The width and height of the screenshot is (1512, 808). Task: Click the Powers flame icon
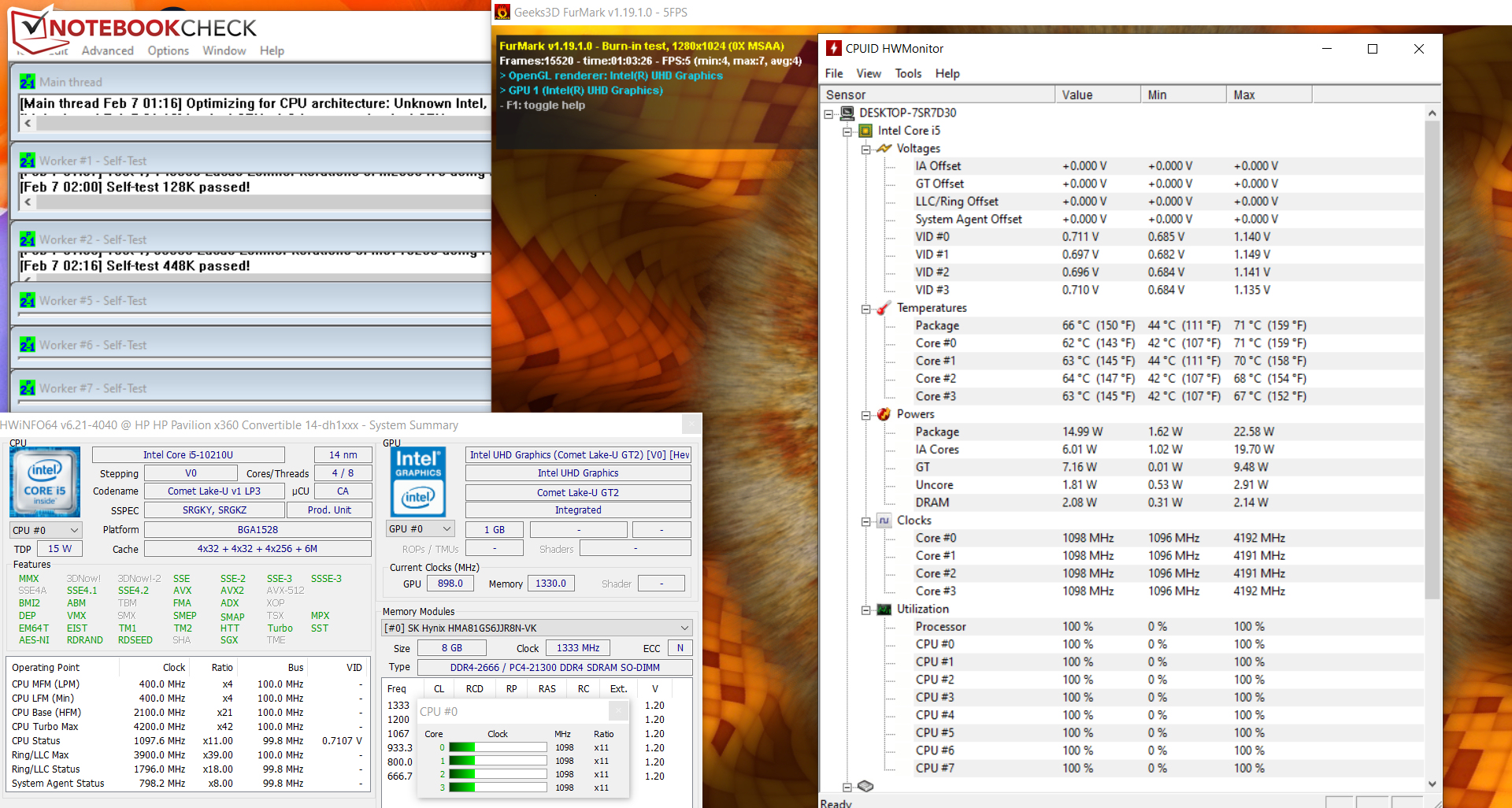coord(884,414)
